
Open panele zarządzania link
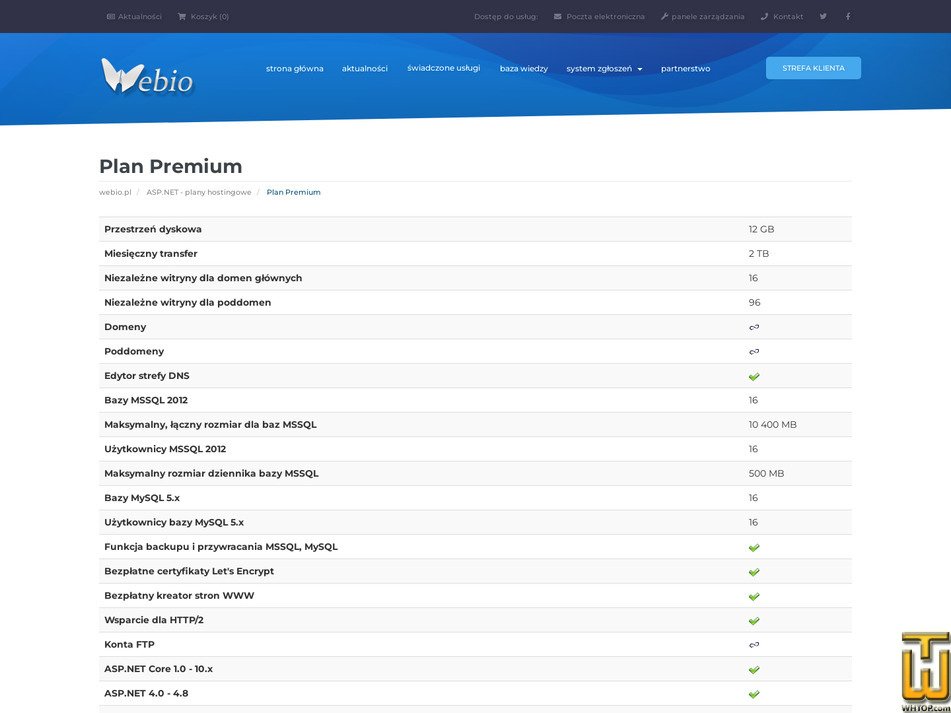(x=702, y=16)
